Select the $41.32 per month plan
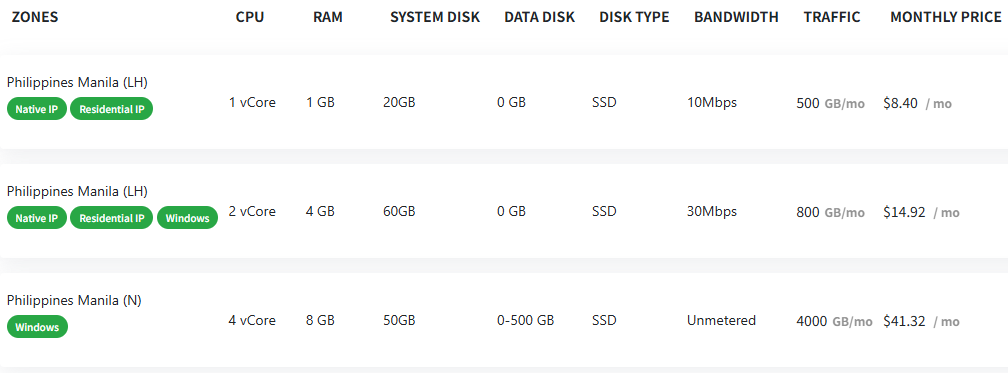The image size is (1008, 373). tap(504, 320)
